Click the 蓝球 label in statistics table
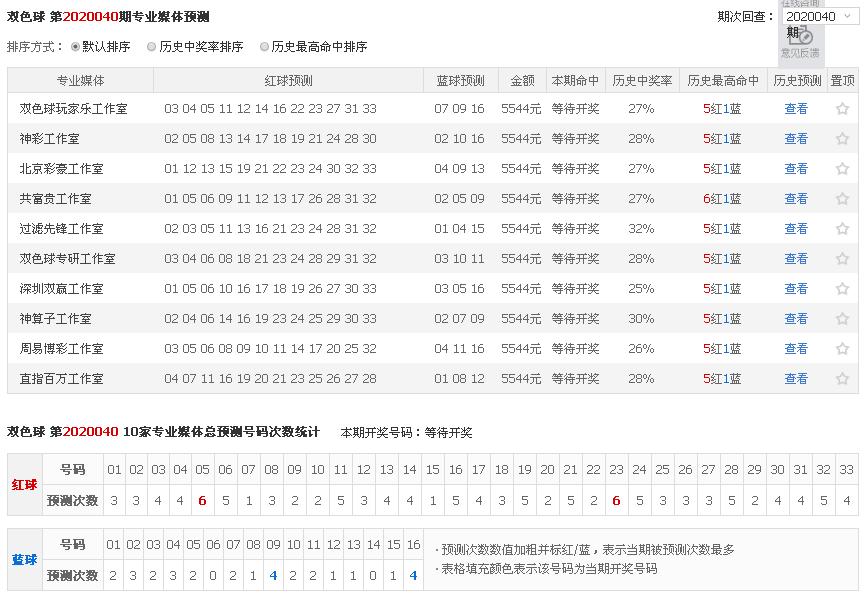Image resolution: width=866 pixels, height=599 pixels. click(25, 560)
